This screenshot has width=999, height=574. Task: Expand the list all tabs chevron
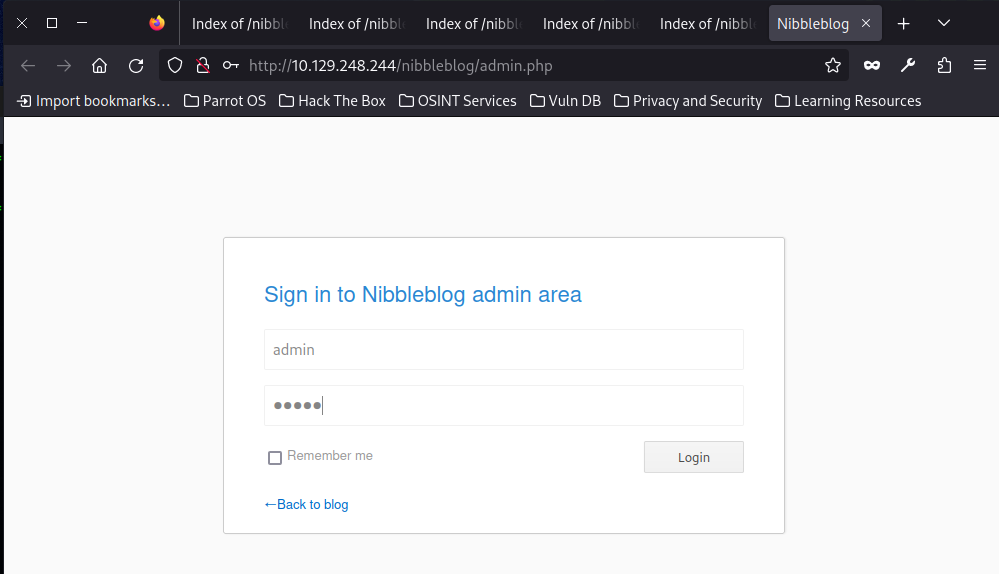click(944, 24)
